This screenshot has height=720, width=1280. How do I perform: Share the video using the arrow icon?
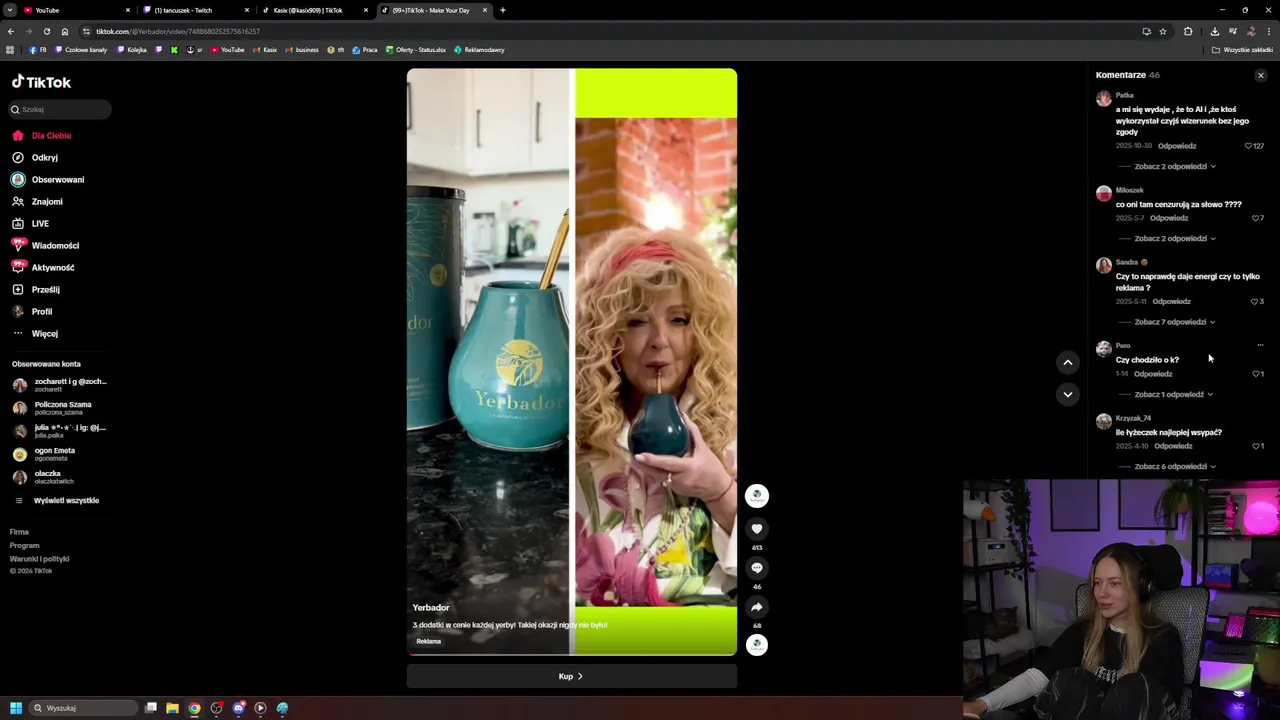(757, 607)
